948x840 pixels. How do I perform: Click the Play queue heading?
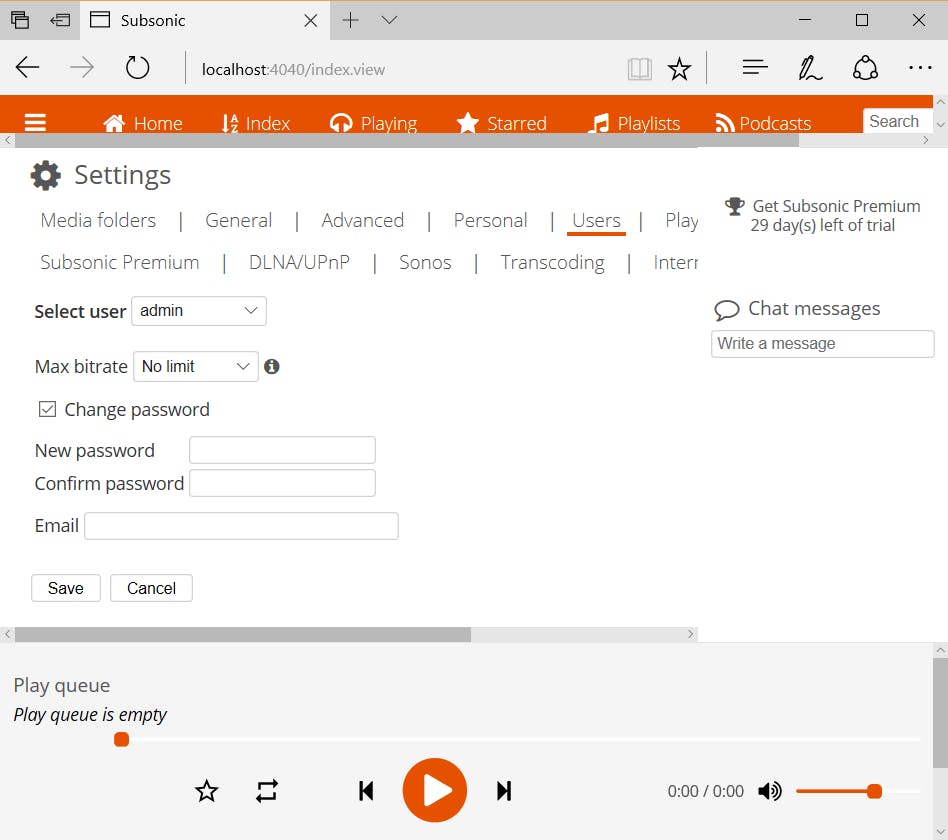pos(62,686)
